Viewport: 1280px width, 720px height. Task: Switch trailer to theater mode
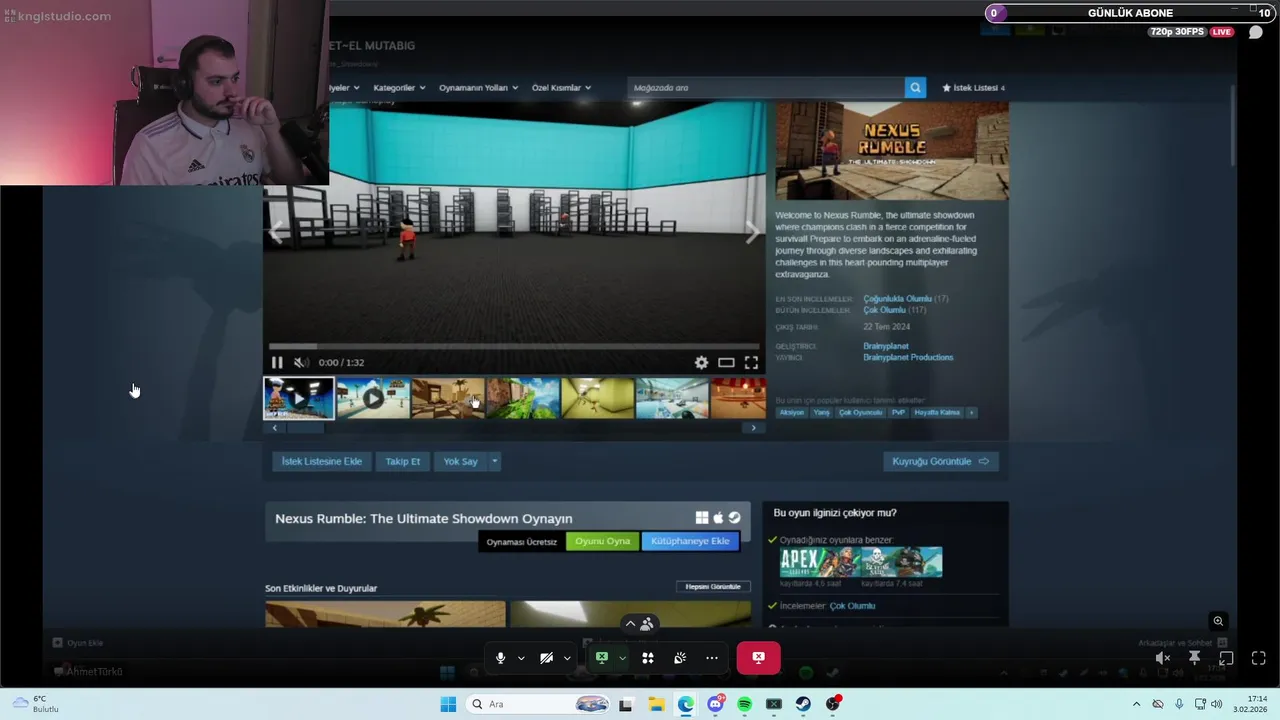pos(726,363)
